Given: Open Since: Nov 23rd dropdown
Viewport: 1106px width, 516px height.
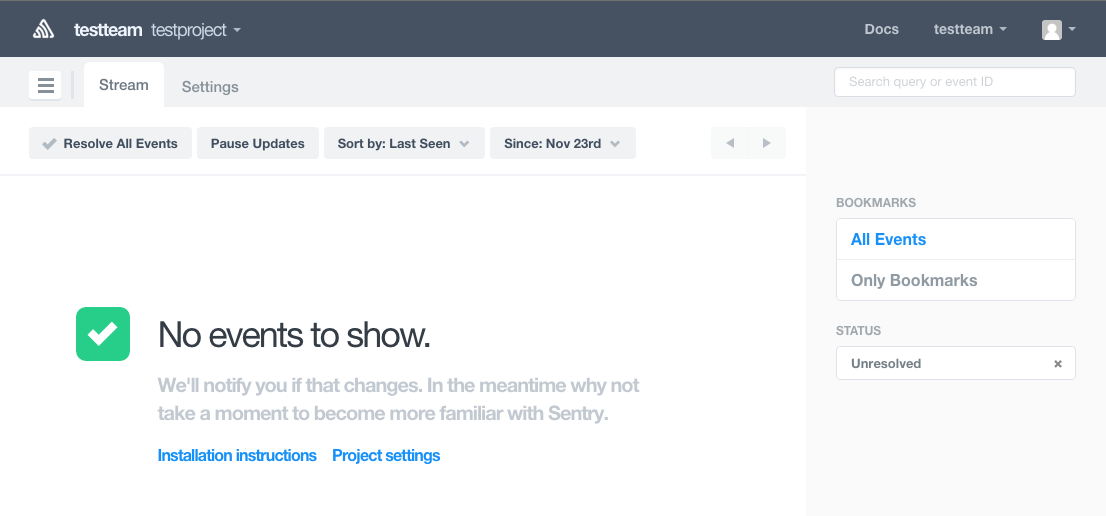Looking at the screenshot, I should [x=563, y=143].
